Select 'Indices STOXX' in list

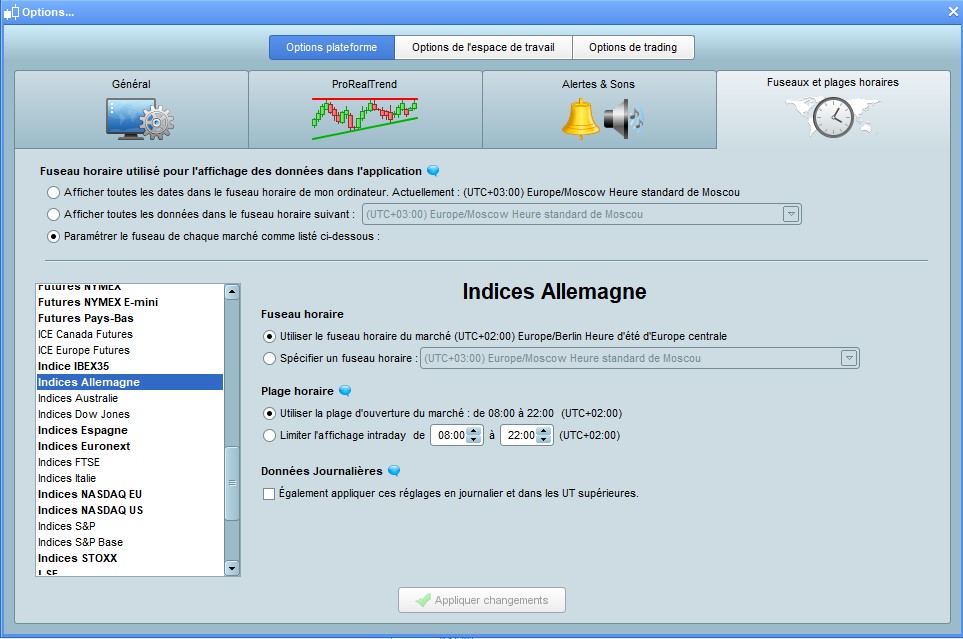[x=130, y=558]
